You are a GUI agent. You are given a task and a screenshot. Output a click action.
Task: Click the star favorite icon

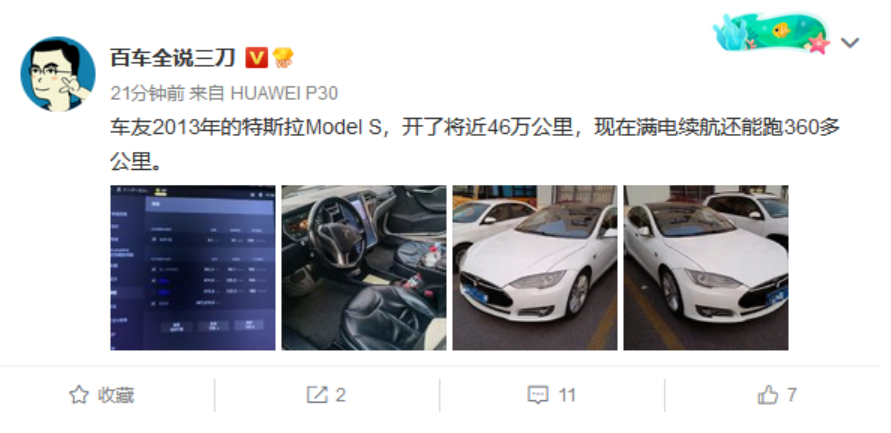tap(79, 395)
